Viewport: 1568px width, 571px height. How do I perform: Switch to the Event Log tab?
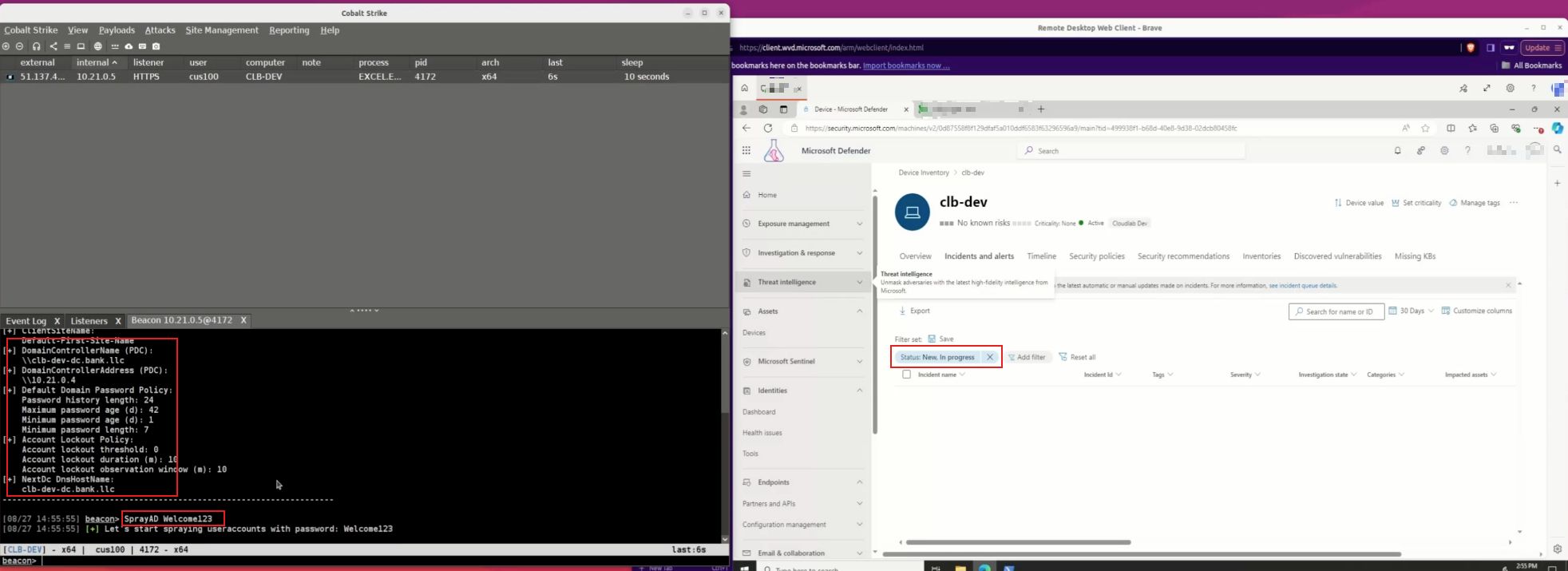(x=26, y=321)
